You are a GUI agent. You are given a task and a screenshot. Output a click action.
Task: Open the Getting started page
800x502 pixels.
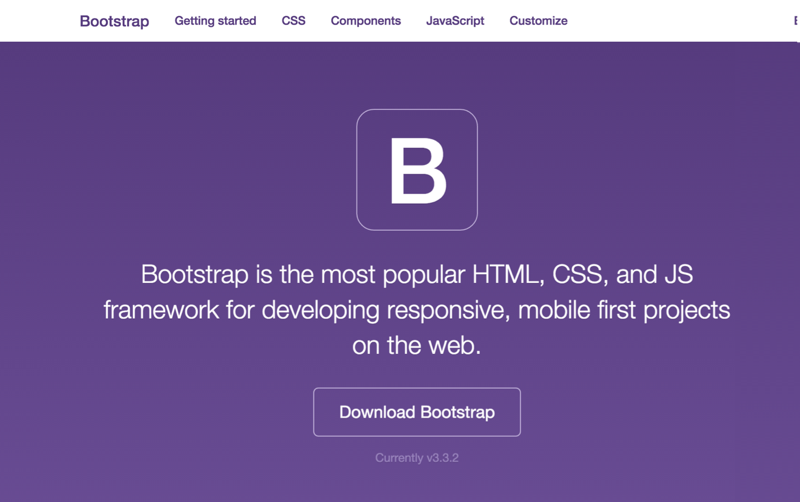(x=215, y=21)
